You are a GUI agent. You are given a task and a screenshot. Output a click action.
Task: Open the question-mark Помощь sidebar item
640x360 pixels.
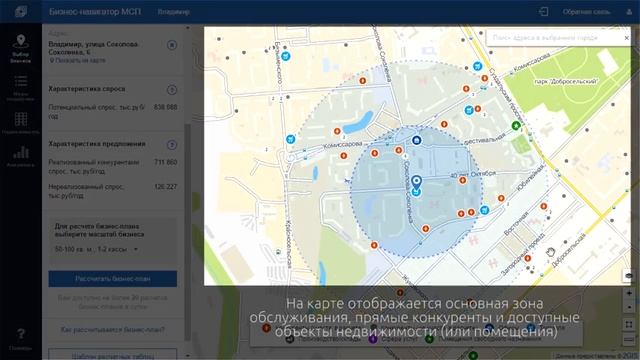pyautogui.click(x=20, y=339)
